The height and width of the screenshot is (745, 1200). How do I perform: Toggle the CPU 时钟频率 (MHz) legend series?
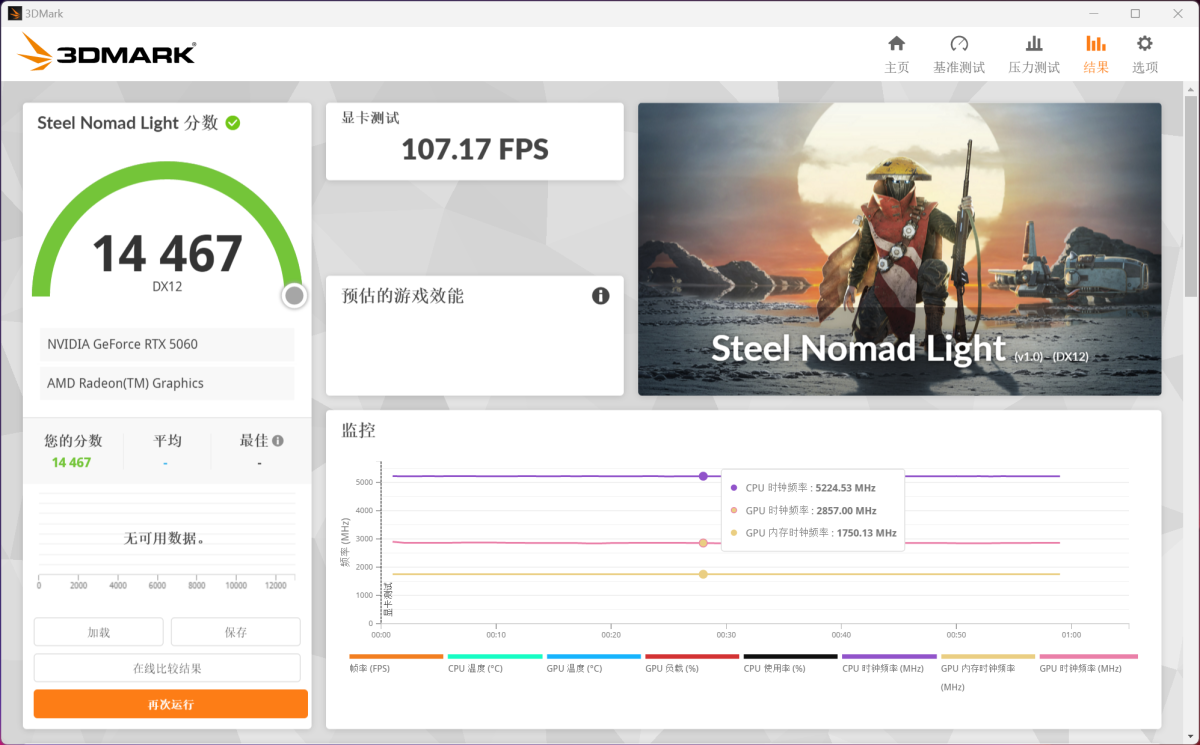click(888, 663)
